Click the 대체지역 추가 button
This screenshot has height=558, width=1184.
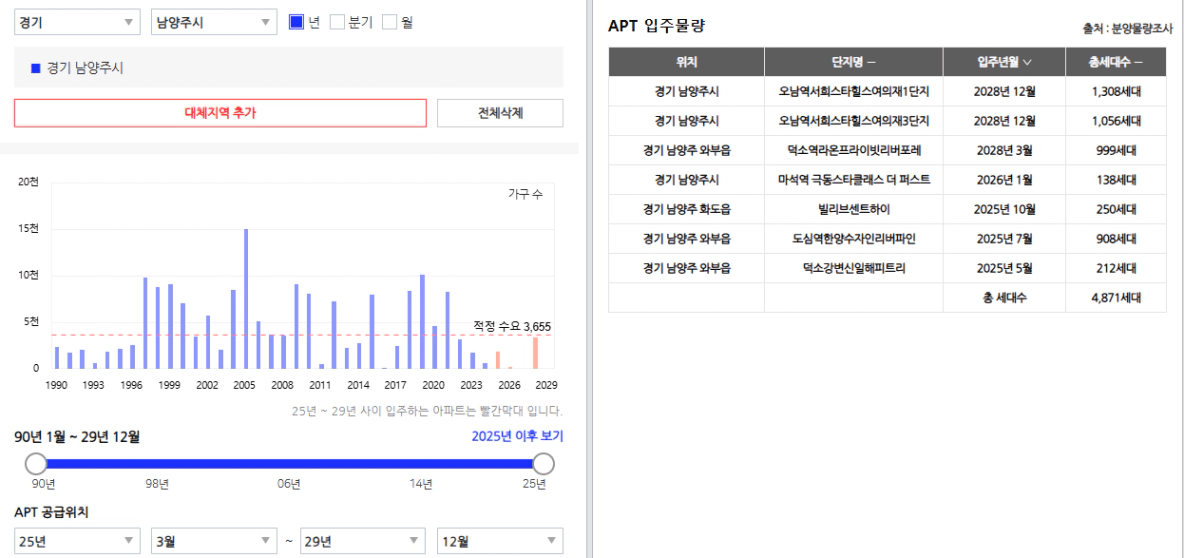point(220,113)
